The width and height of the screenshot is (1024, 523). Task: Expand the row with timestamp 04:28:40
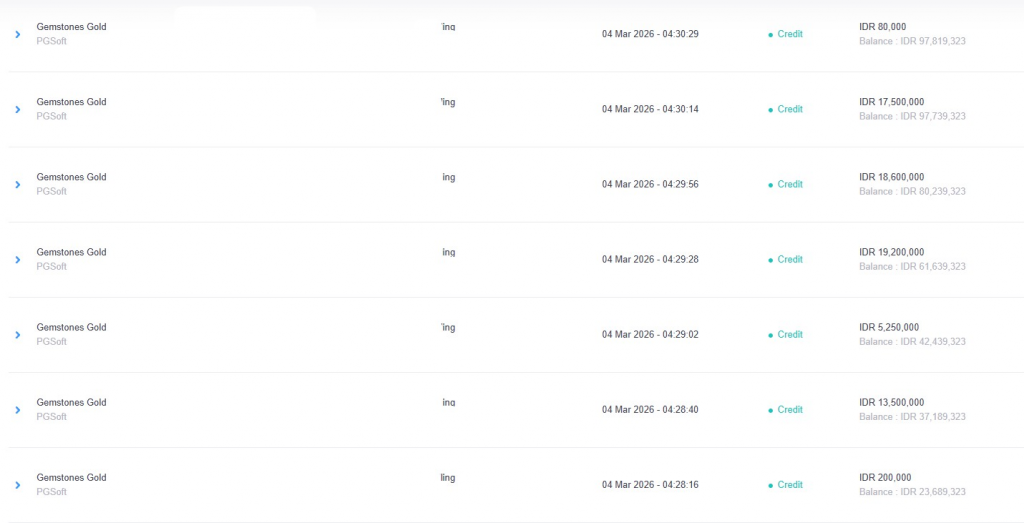(17, 409)
